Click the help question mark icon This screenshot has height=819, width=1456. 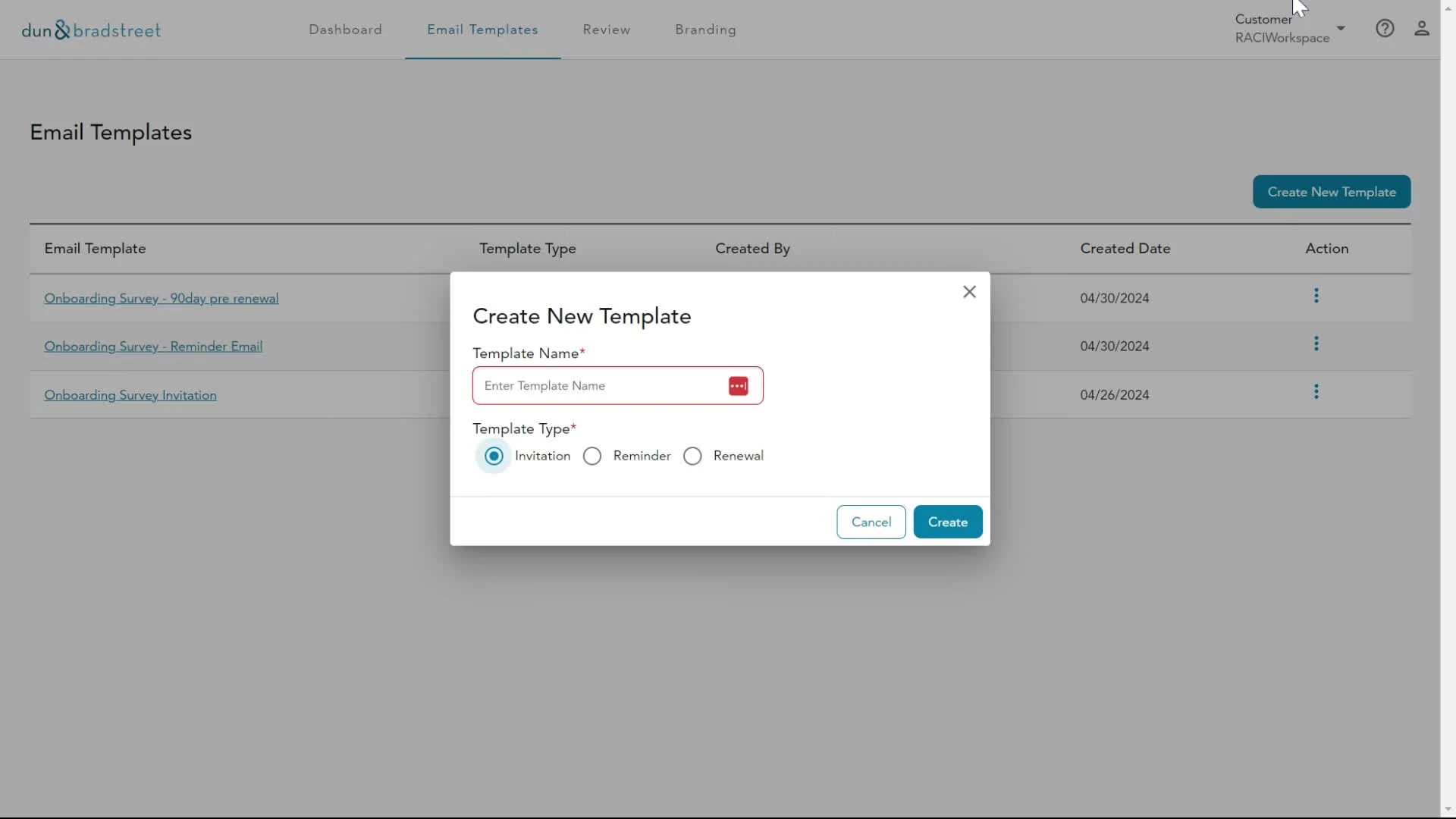click(1385, 29)
